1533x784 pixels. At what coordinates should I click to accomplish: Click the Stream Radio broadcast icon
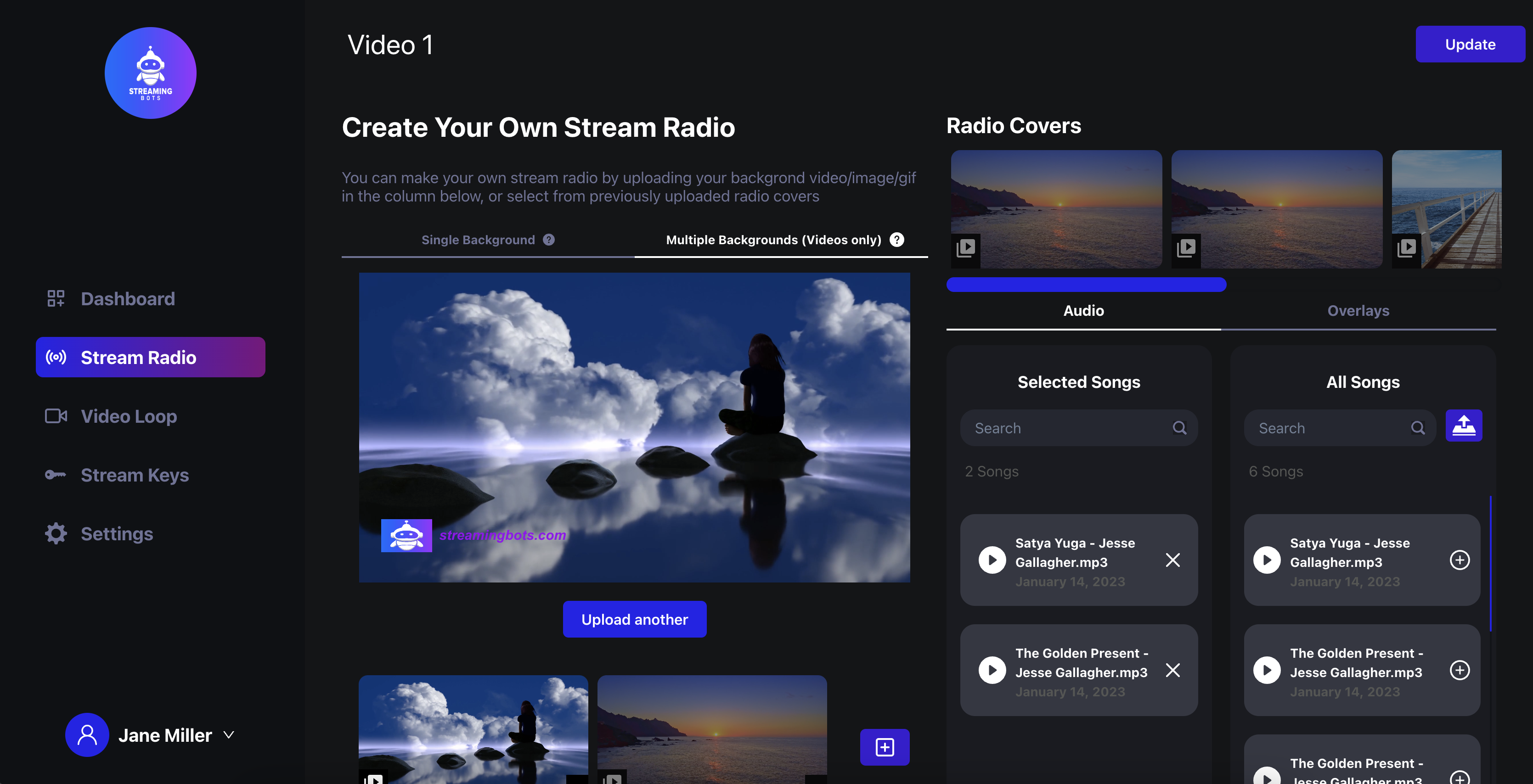click(56, 357)
